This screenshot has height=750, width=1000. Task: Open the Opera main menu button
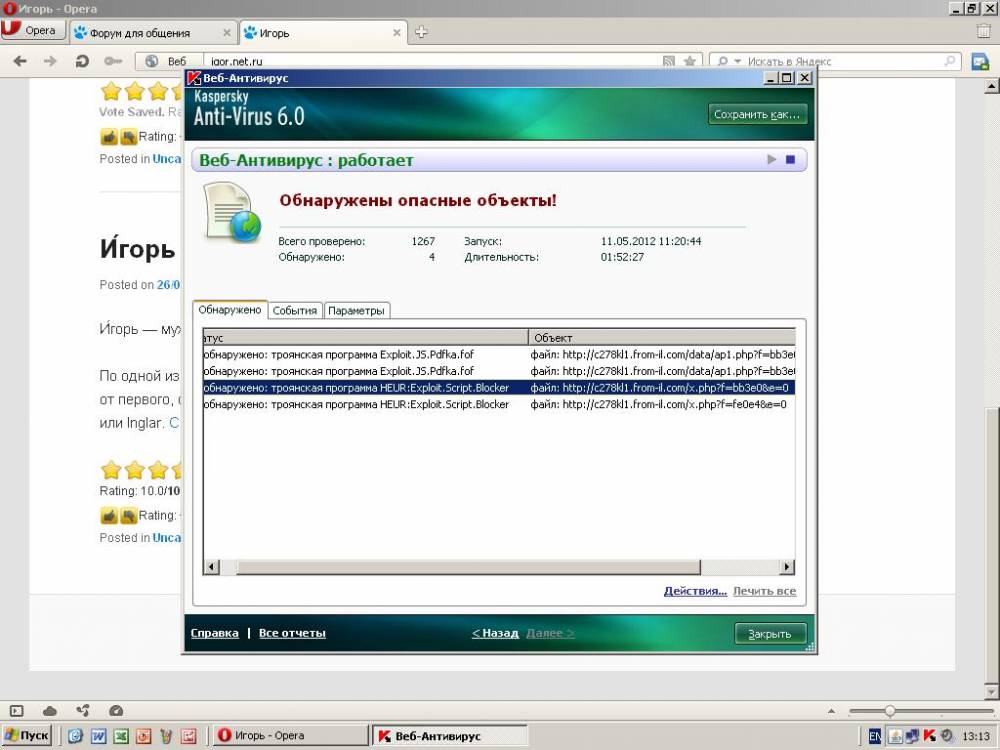tap(33, 30)
